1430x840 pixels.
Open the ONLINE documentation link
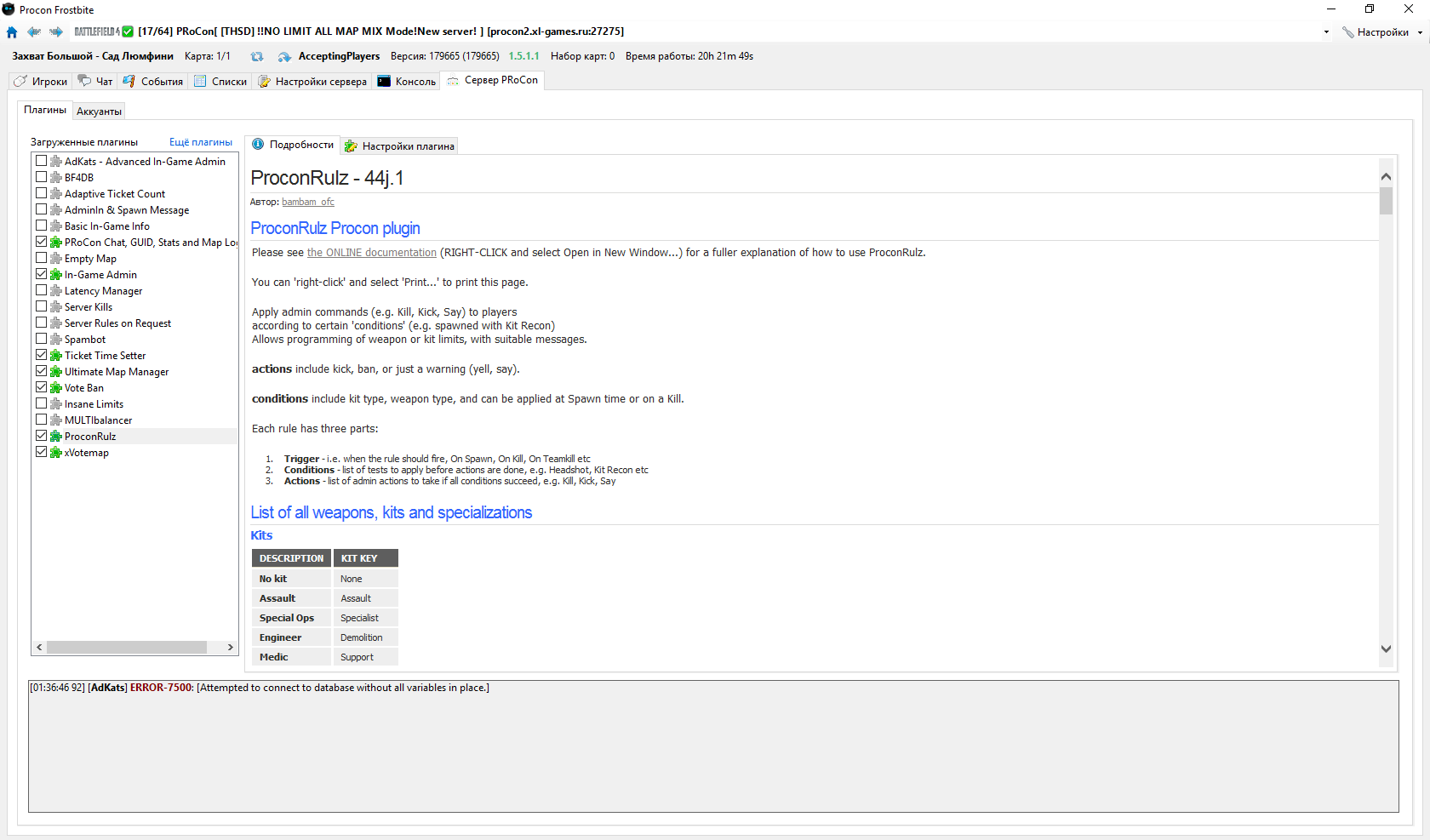[372, 253]
